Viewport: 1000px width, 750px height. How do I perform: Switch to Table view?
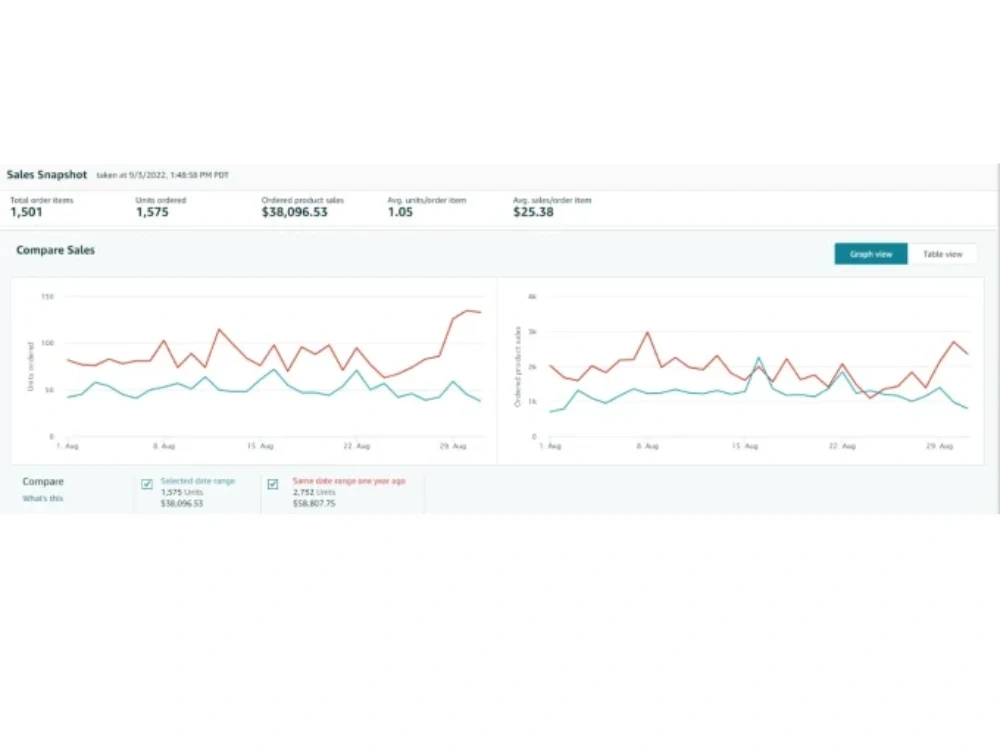coord(942,254)
